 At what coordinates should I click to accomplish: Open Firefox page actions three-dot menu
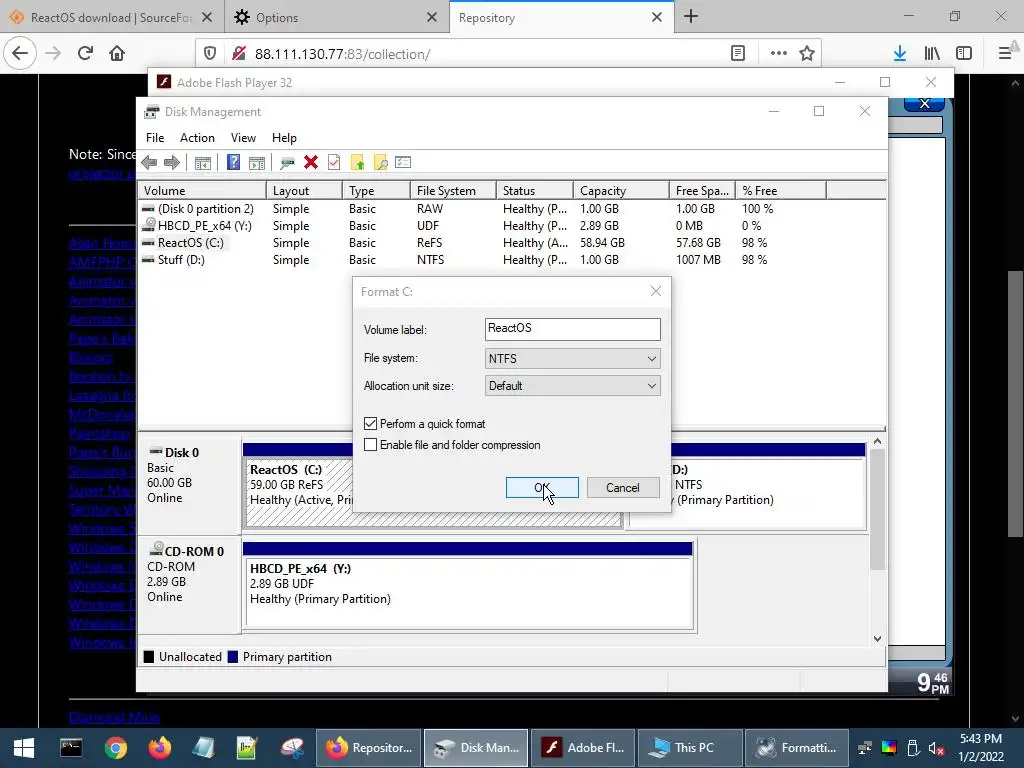pos(778,54)
